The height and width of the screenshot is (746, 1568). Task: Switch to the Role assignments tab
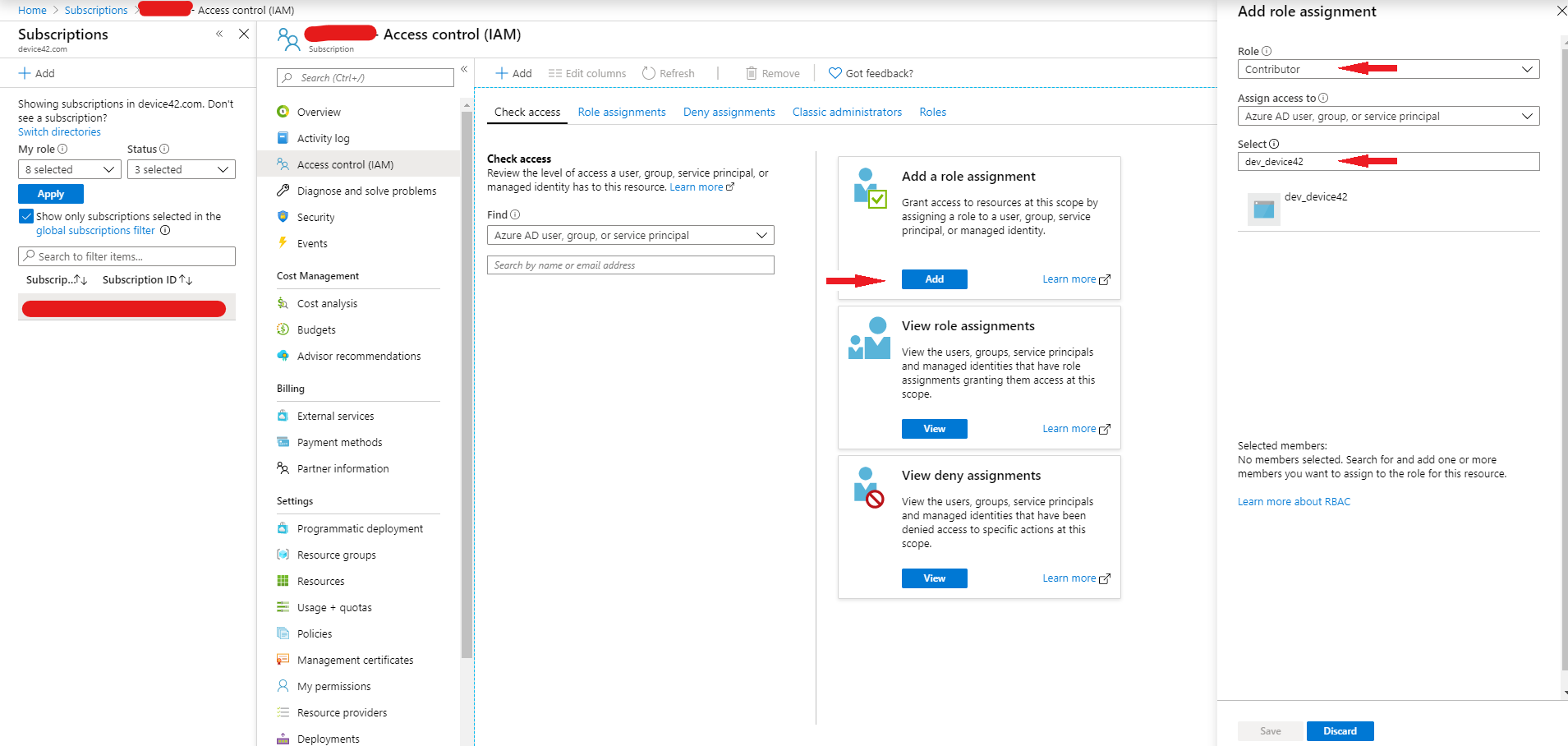tap(622, 113)
